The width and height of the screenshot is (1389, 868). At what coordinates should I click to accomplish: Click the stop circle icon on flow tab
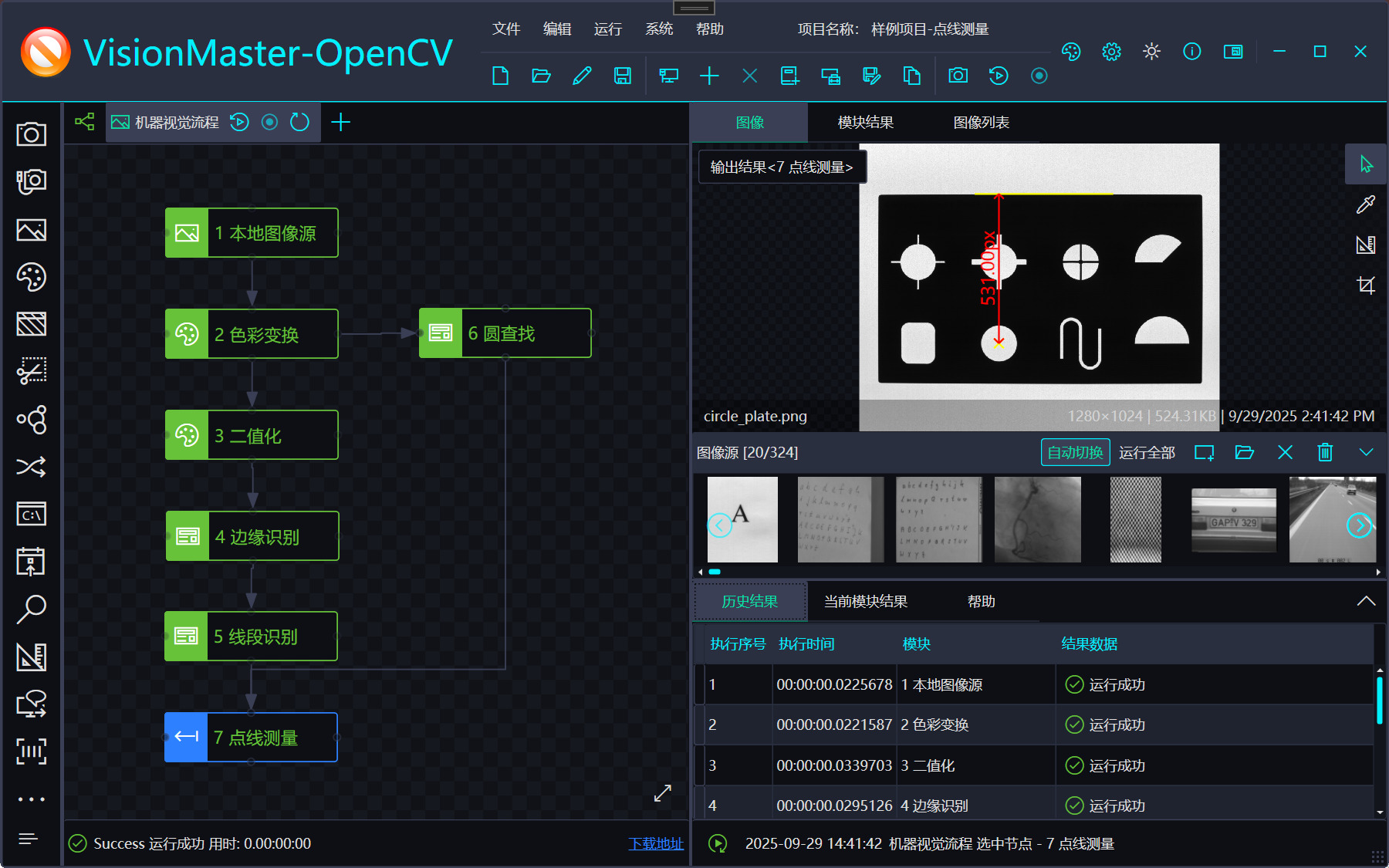[269, 122]
